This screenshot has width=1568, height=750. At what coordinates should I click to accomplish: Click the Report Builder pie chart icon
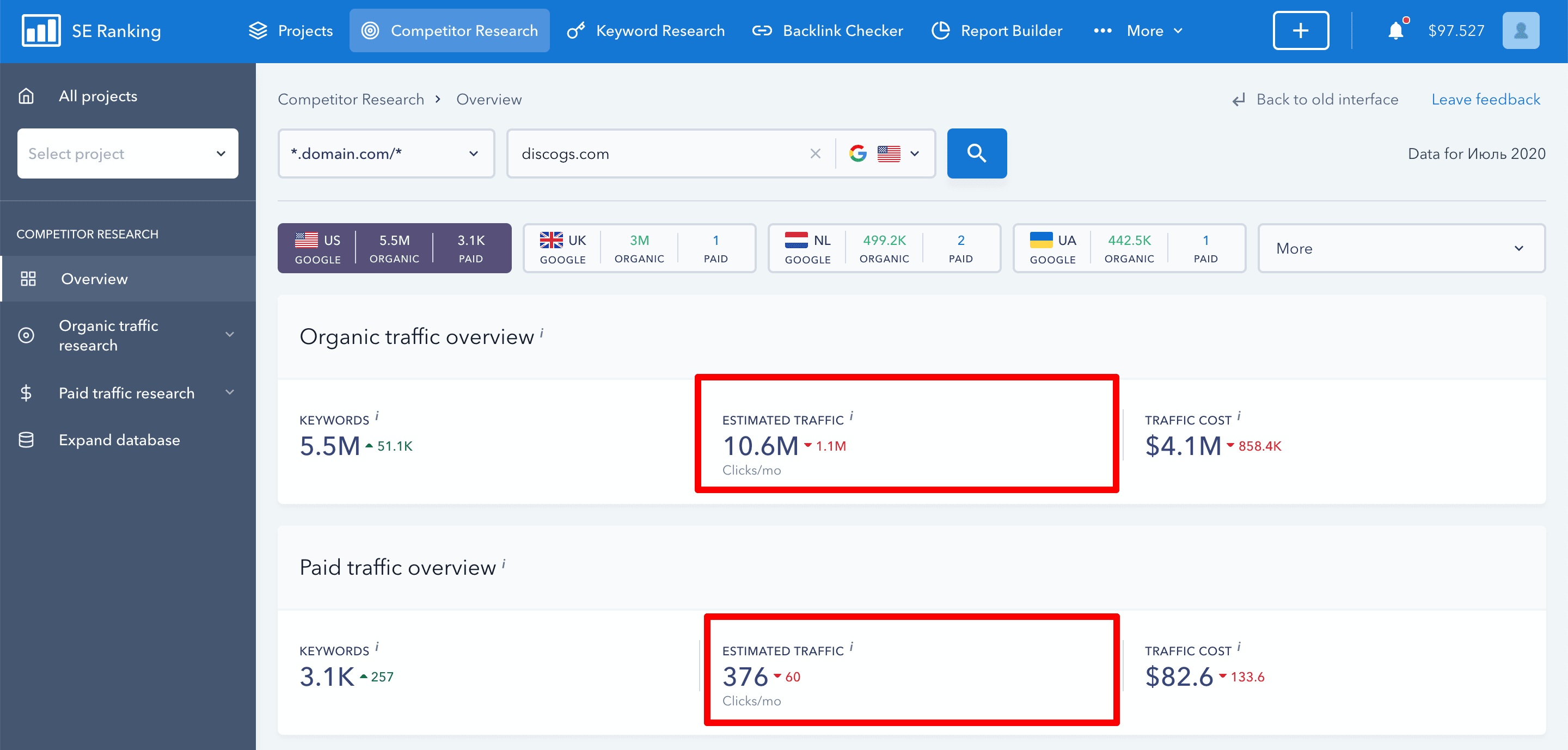tap(940, 30)
